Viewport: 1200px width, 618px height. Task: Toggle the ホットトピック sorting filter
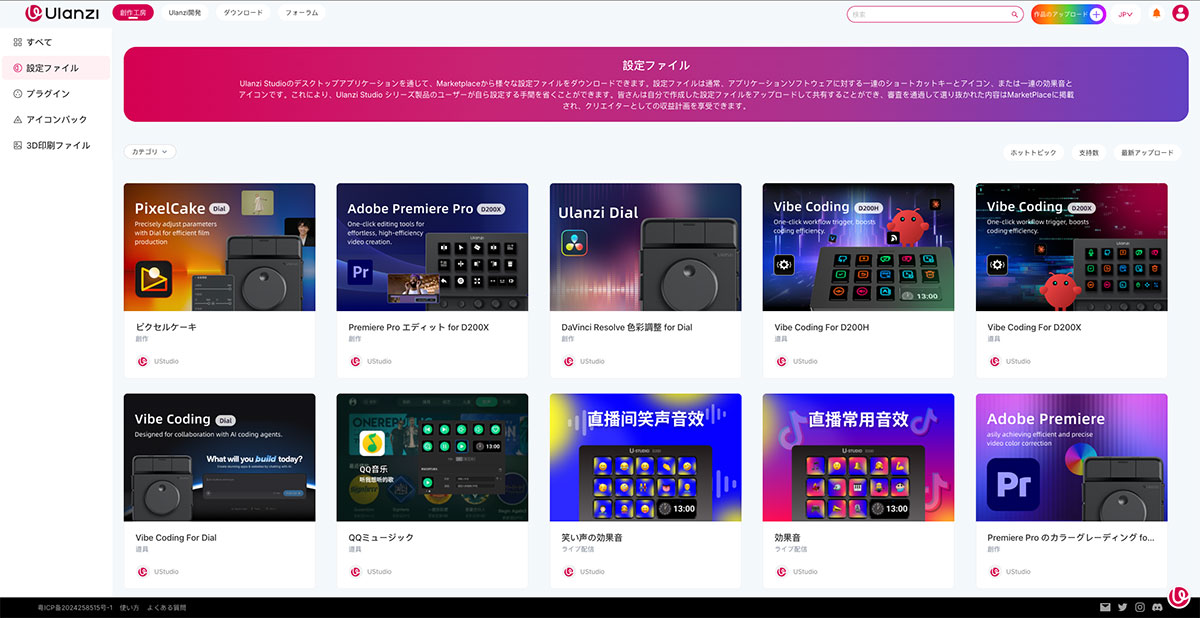(1032, 151)
